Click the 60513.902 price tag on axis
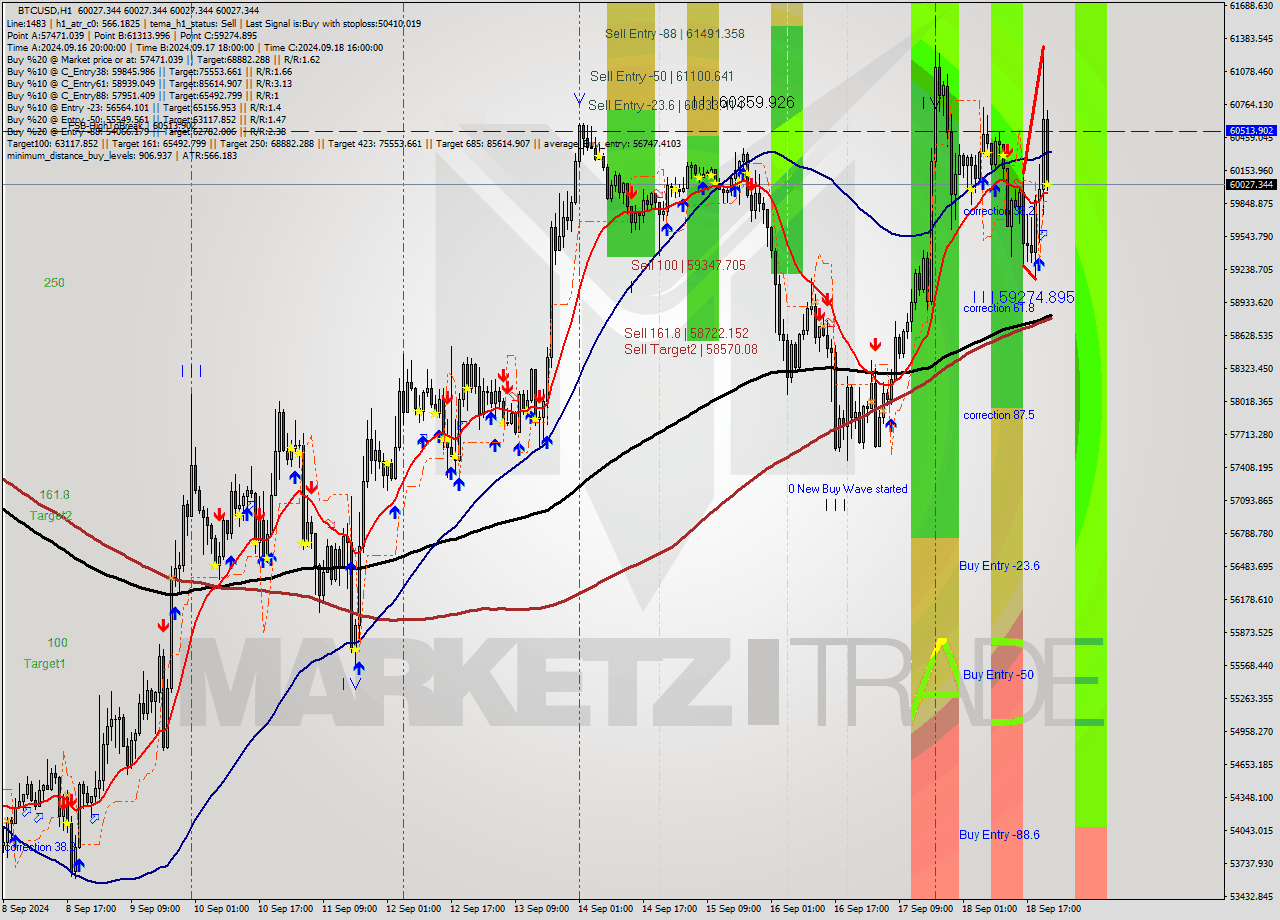Screen dimensions: 1280x920 [x=1251, y=130]
